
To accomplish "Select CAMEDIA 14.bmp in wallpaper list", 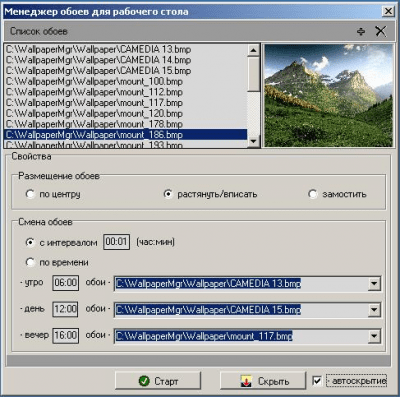I will 126,60.
